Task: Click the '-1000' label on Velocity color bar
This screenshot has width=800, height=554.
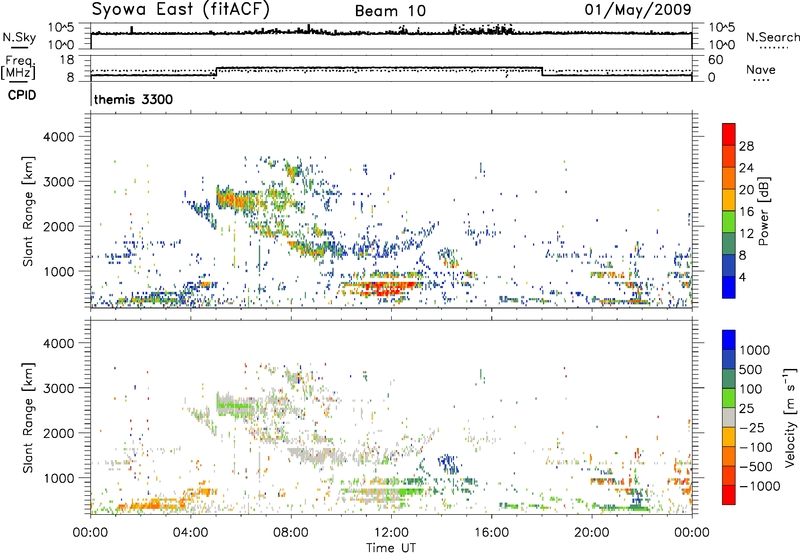Action: pyautogui.click(x=759, y=486)
